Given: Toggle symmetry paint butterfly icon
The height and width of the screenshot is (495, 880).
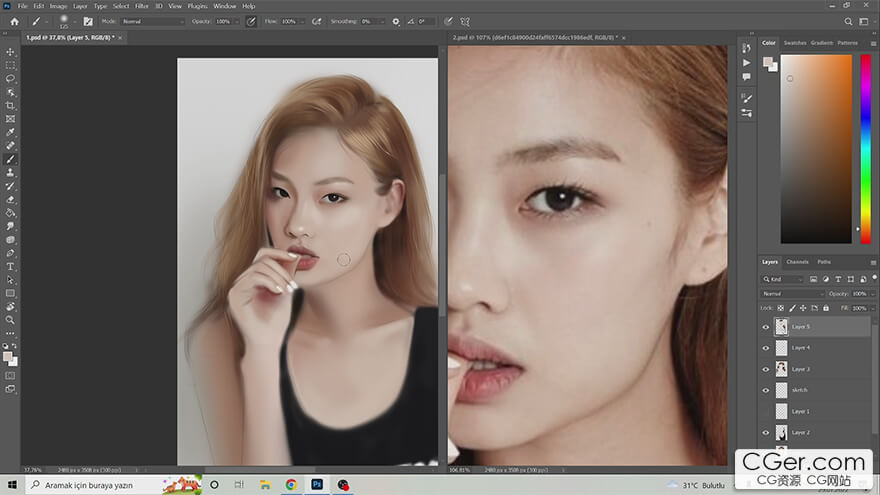Looking at the screenshot, I should [465, 21].
